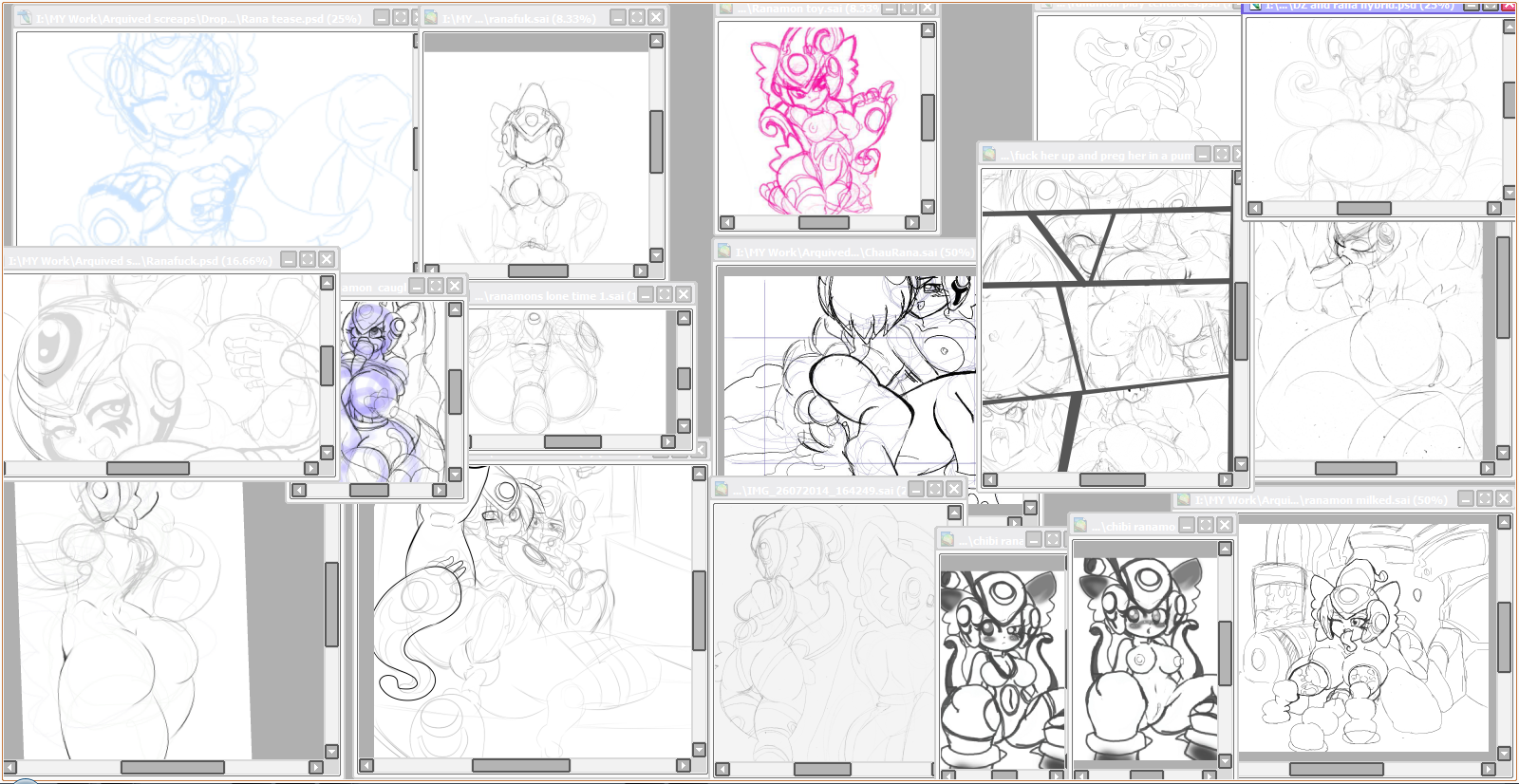Click scroll-down arrow in ranafuk.sai window

[x=656, y=255]
